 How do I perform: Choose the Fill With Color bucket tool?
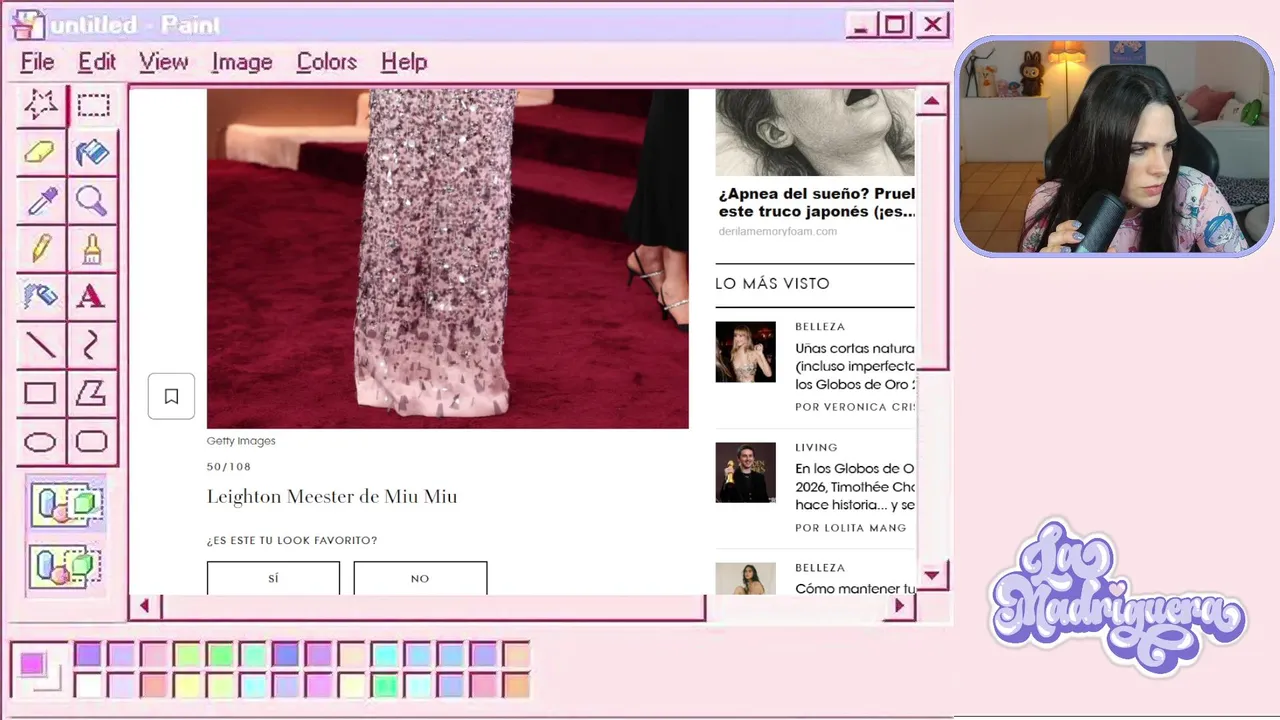click(93, 152)
